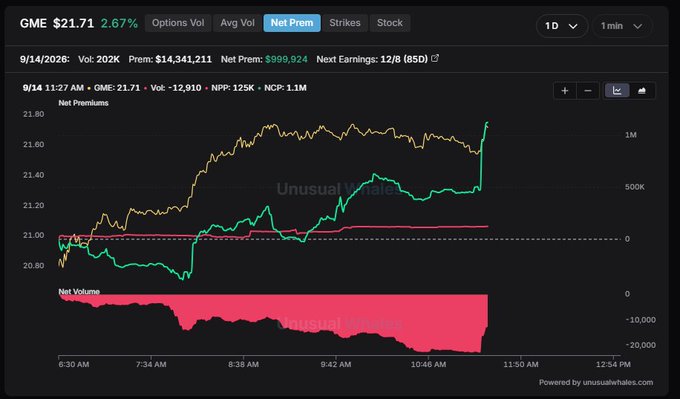Click the Next Earnings 12/8 (85D) text
This screenshot has width=680, height=399.
pyautogui.click(x=372, y=59)
